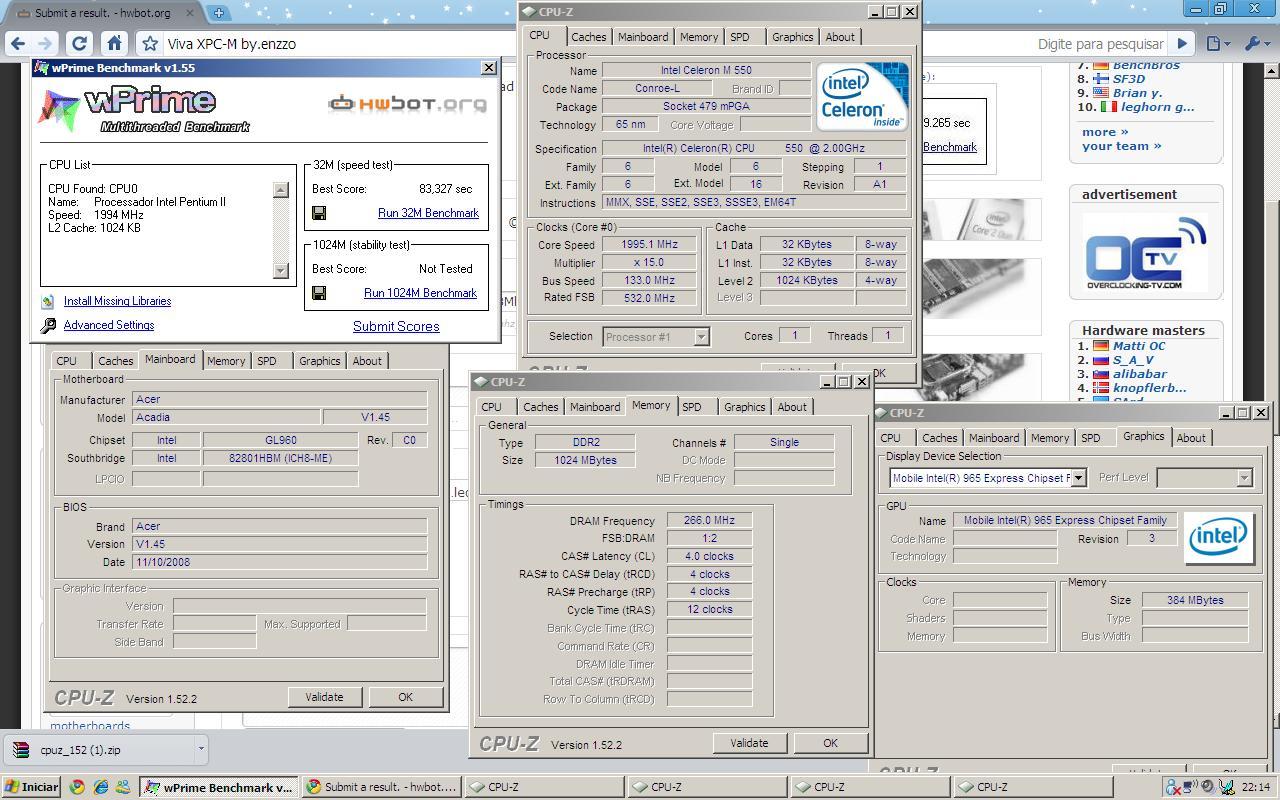Go to browser home page icon
Viewport: 1280px width, 800px height.
[114, 43]
